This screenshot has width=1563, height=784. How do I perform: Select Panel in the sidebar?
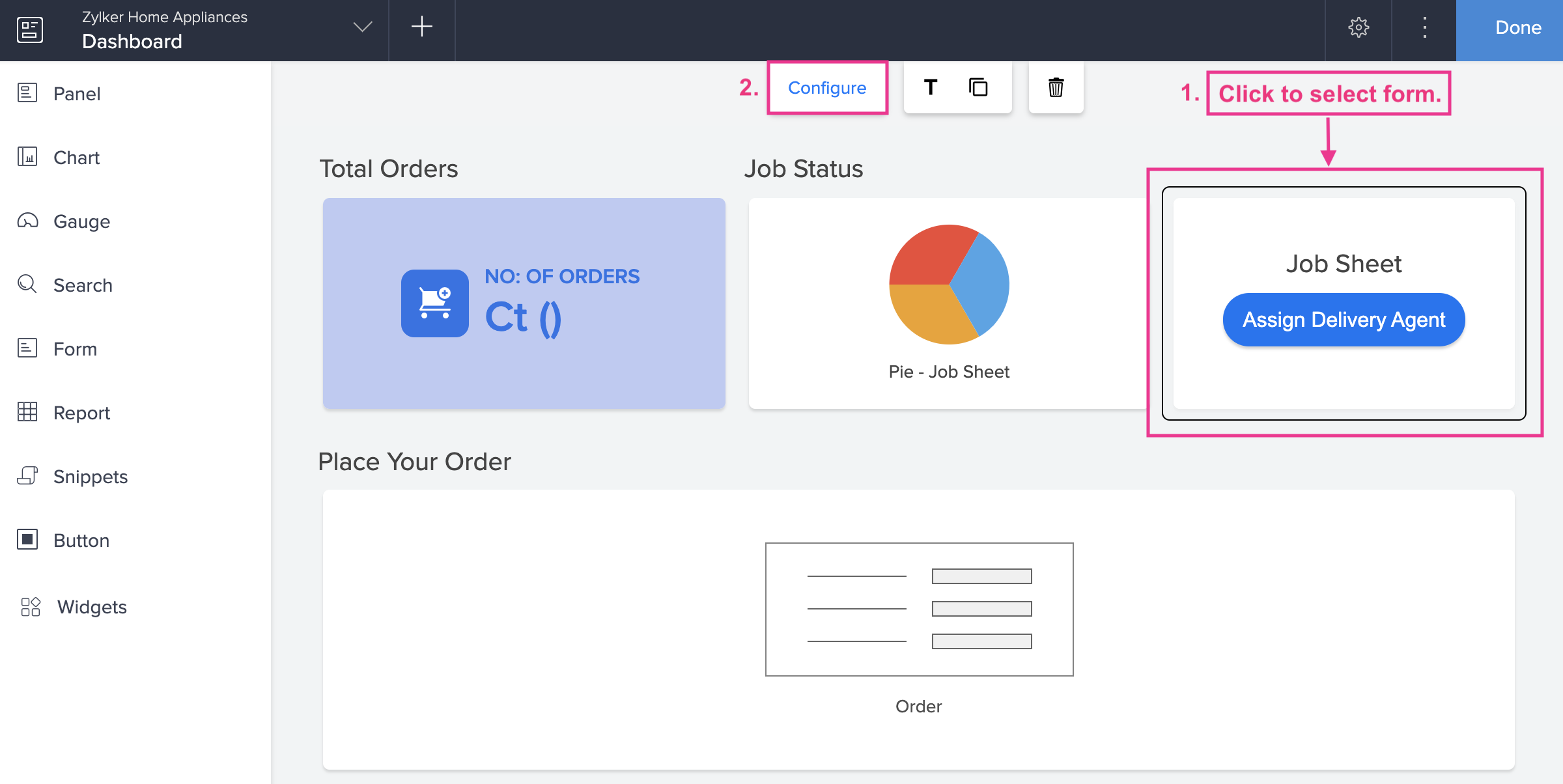76,94
